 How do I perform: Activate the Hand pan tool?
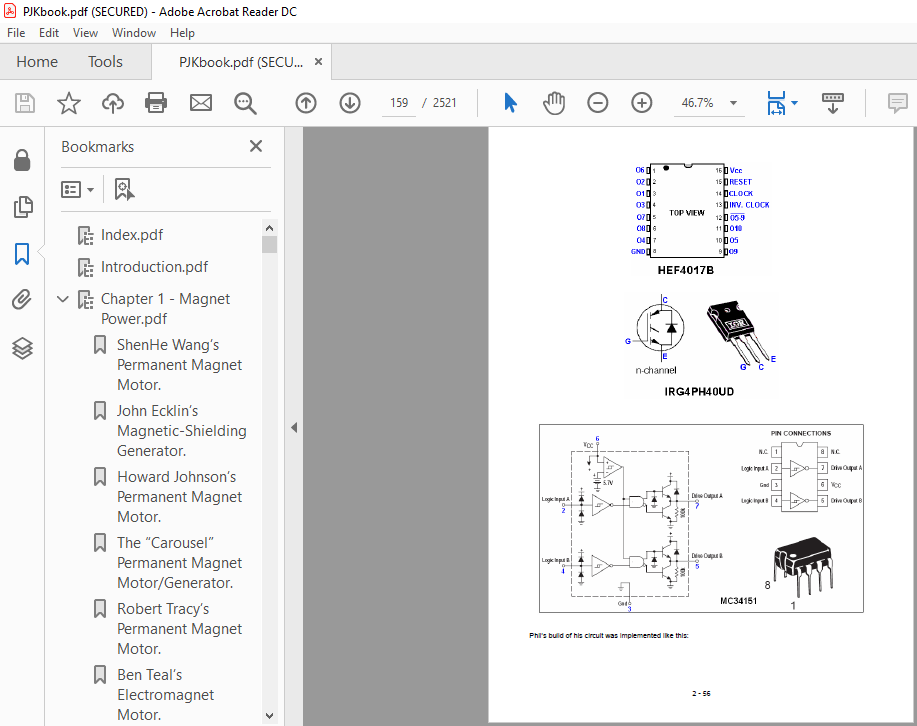(553, 103)
